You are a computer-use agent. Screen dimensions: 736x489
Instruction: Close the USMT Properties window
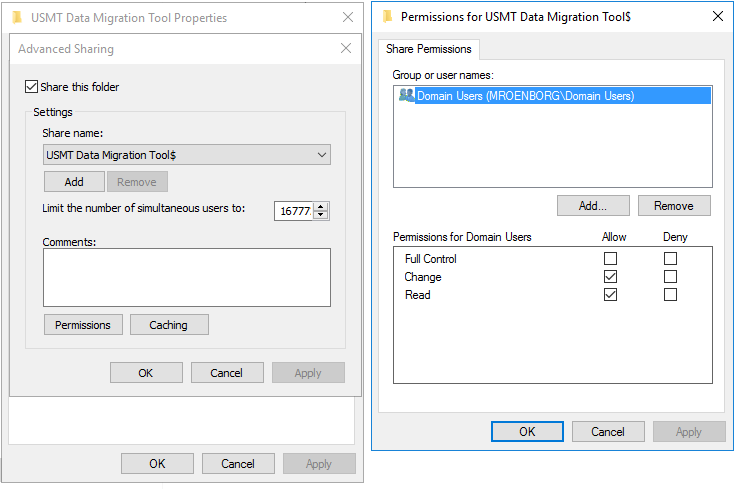pos(348,17)
